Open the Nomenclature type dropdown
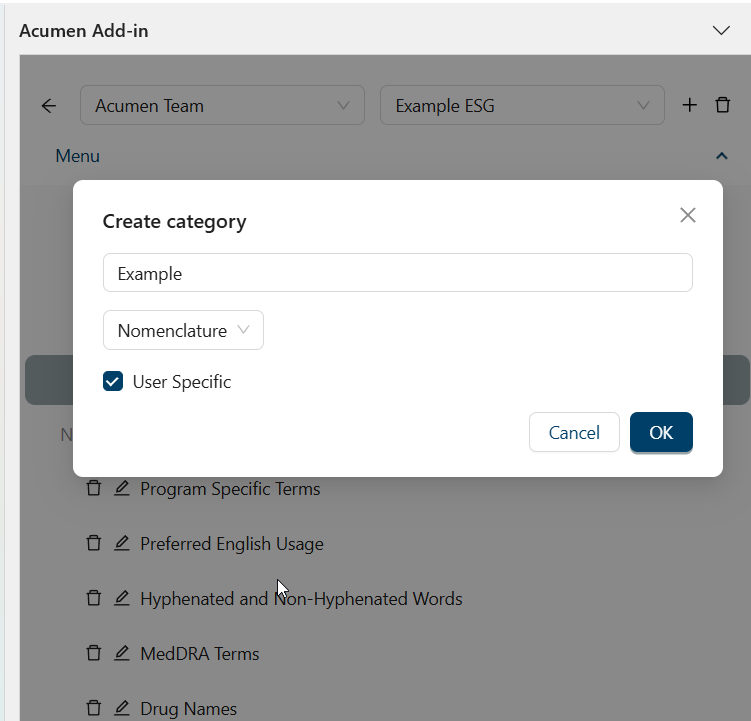751x721 pixels. [x=183, y=330]
